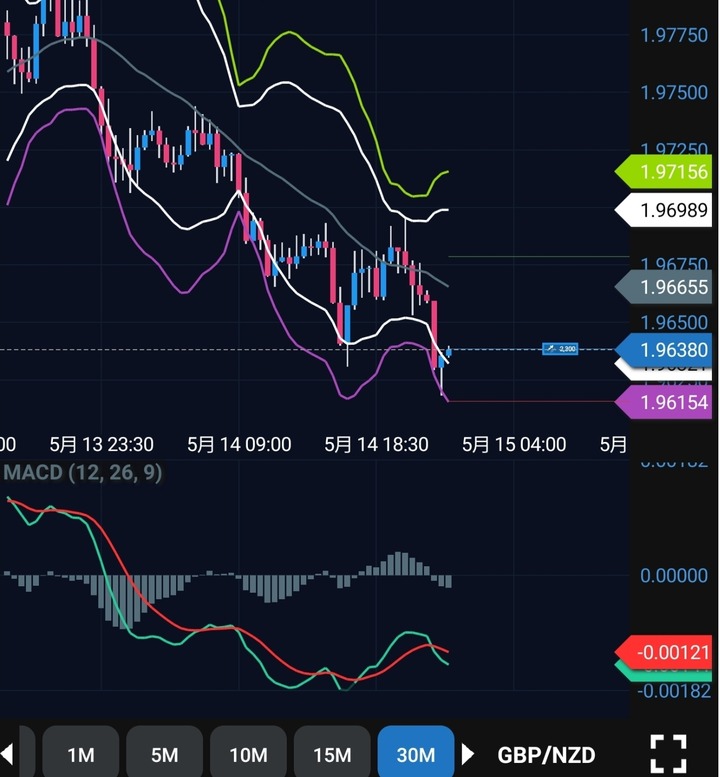The height and width of the screenshot is (777, 720).
Task: Tap the green 1.97156 upper band label
Action: [x=664, y=171]
